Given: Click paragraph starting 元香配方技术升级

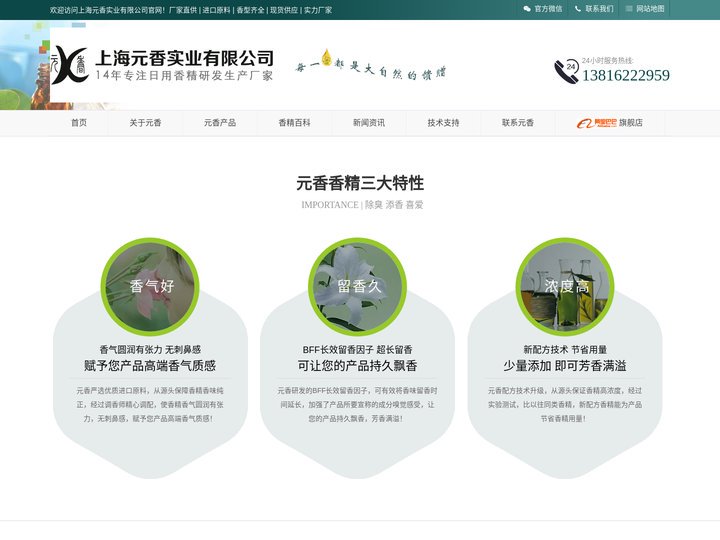Looking at the screenshot, I should point(565,405).
